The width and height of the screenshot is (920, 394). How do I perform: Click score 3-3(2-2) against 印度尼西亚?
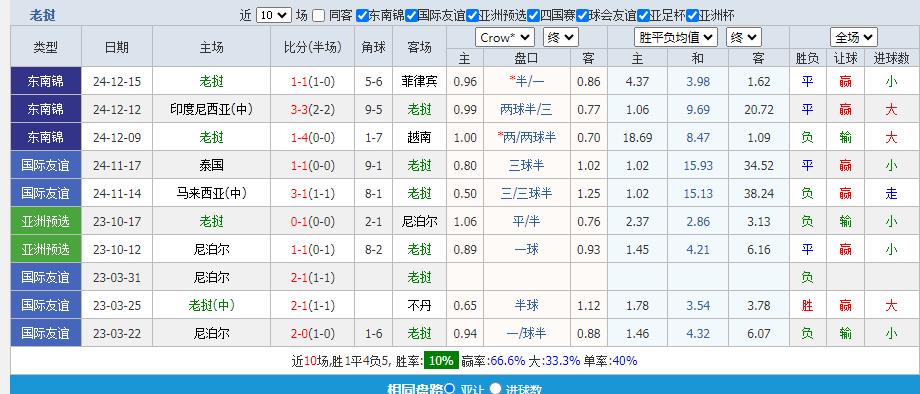(313, 110)
